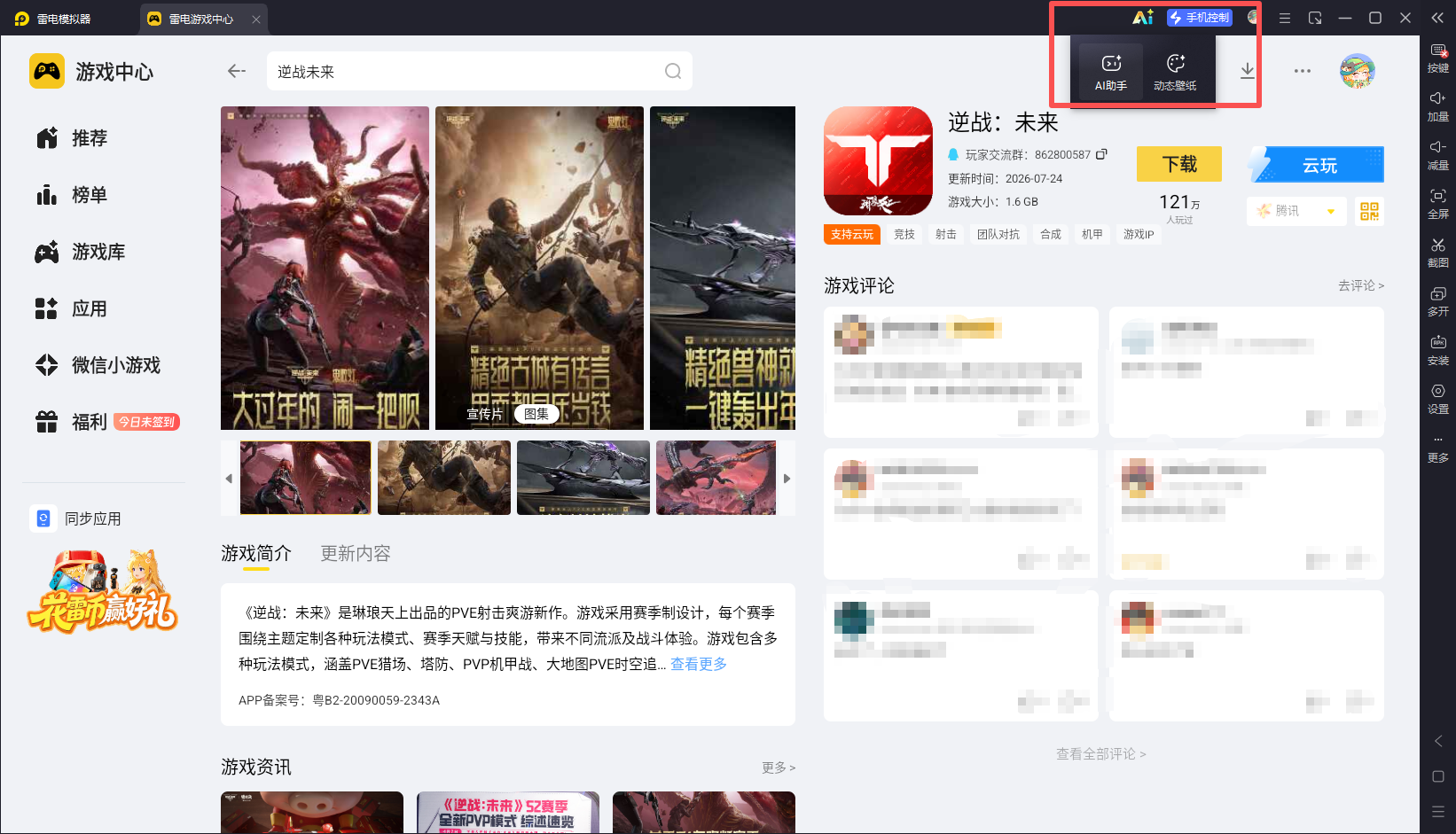Copy the 玩家交流群 number
Viewport: 1456px width, 834px height.
tap(1101, 154)
